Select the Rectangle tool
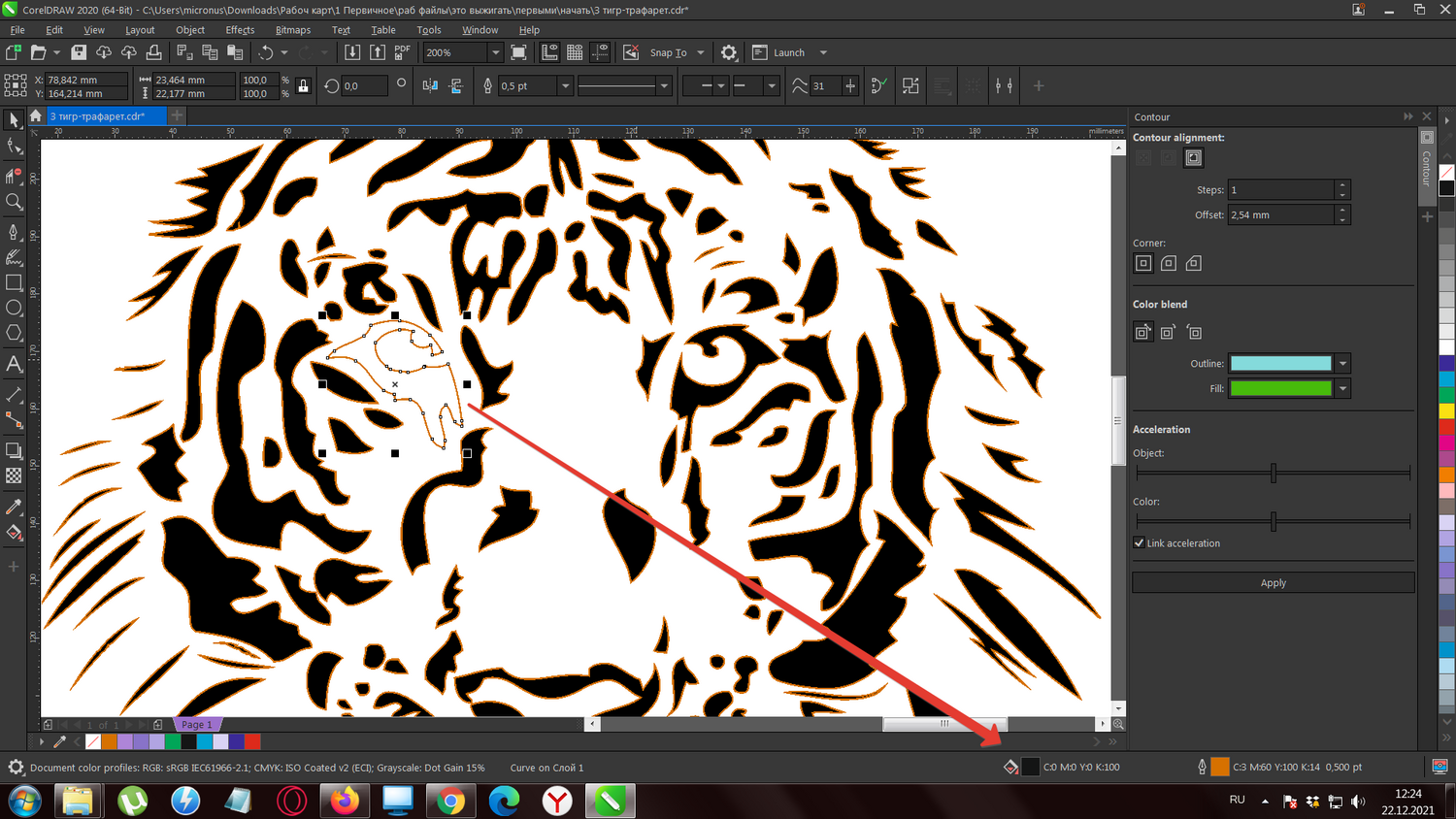The height and width of the screenshot is (819, 1456). (x=14, y=282)
